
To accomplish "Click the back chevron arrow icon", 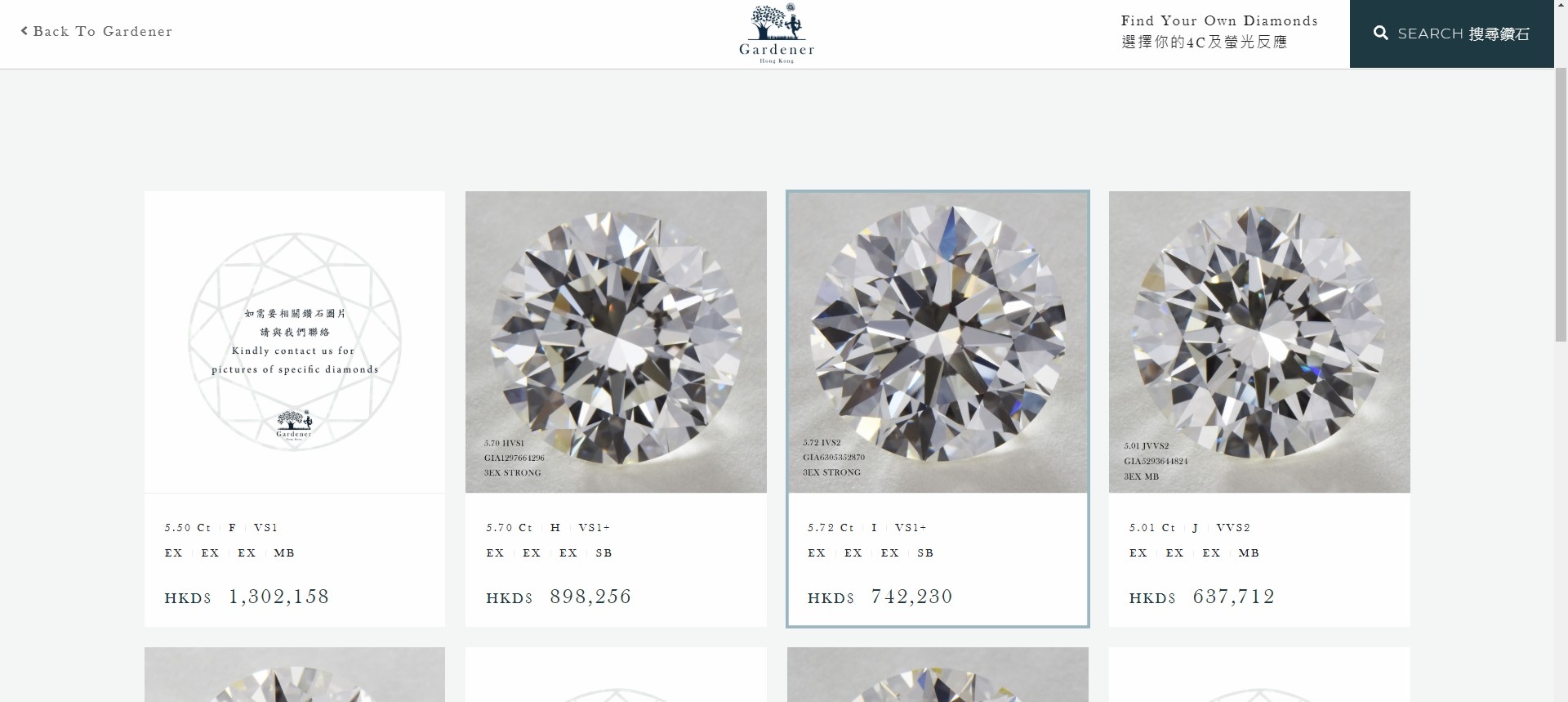I will (24, 31).
